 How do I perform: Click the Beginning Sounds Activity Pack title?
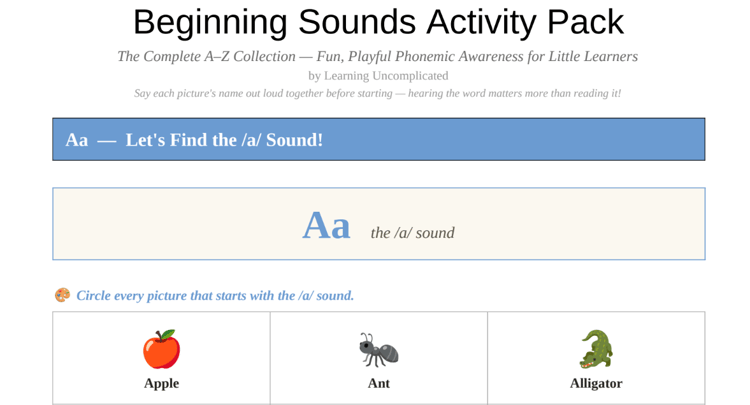click(378, 22)
